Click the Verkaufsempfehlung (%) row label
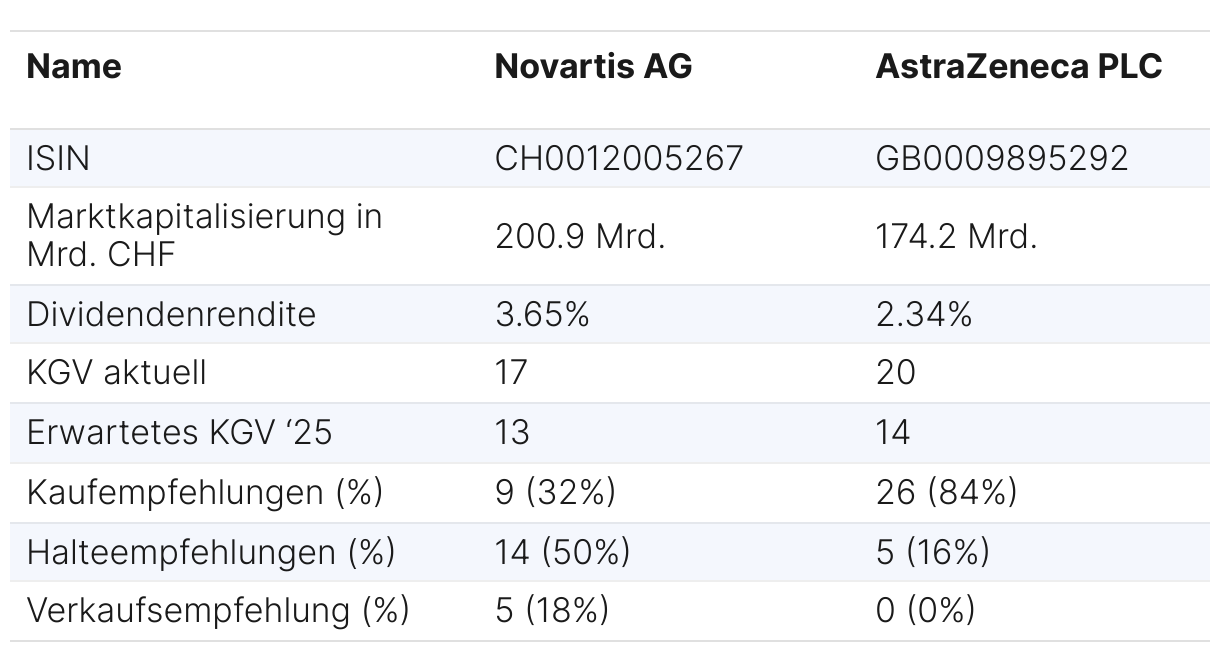The width and height of the screenshot is (1220, 652). point(218,610)
